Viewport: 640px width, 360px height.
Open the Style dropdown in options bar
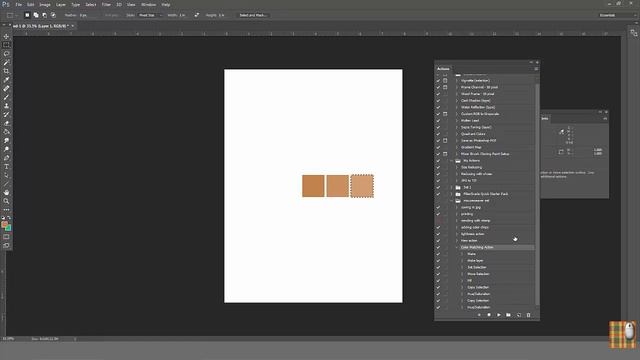(150, 15)
